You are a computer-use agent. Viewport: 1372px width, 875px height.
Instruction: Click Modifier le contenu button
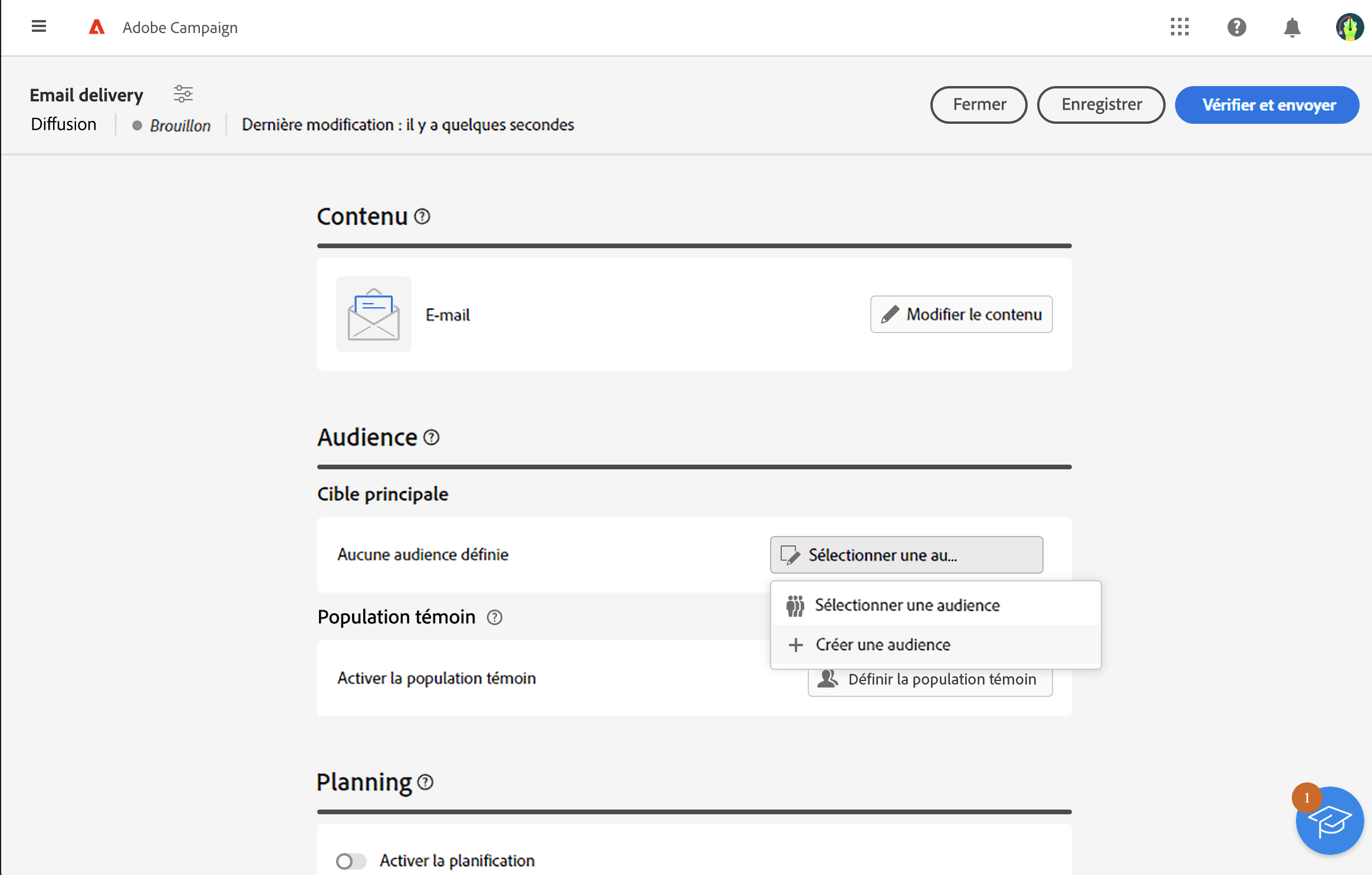[961, 314]
